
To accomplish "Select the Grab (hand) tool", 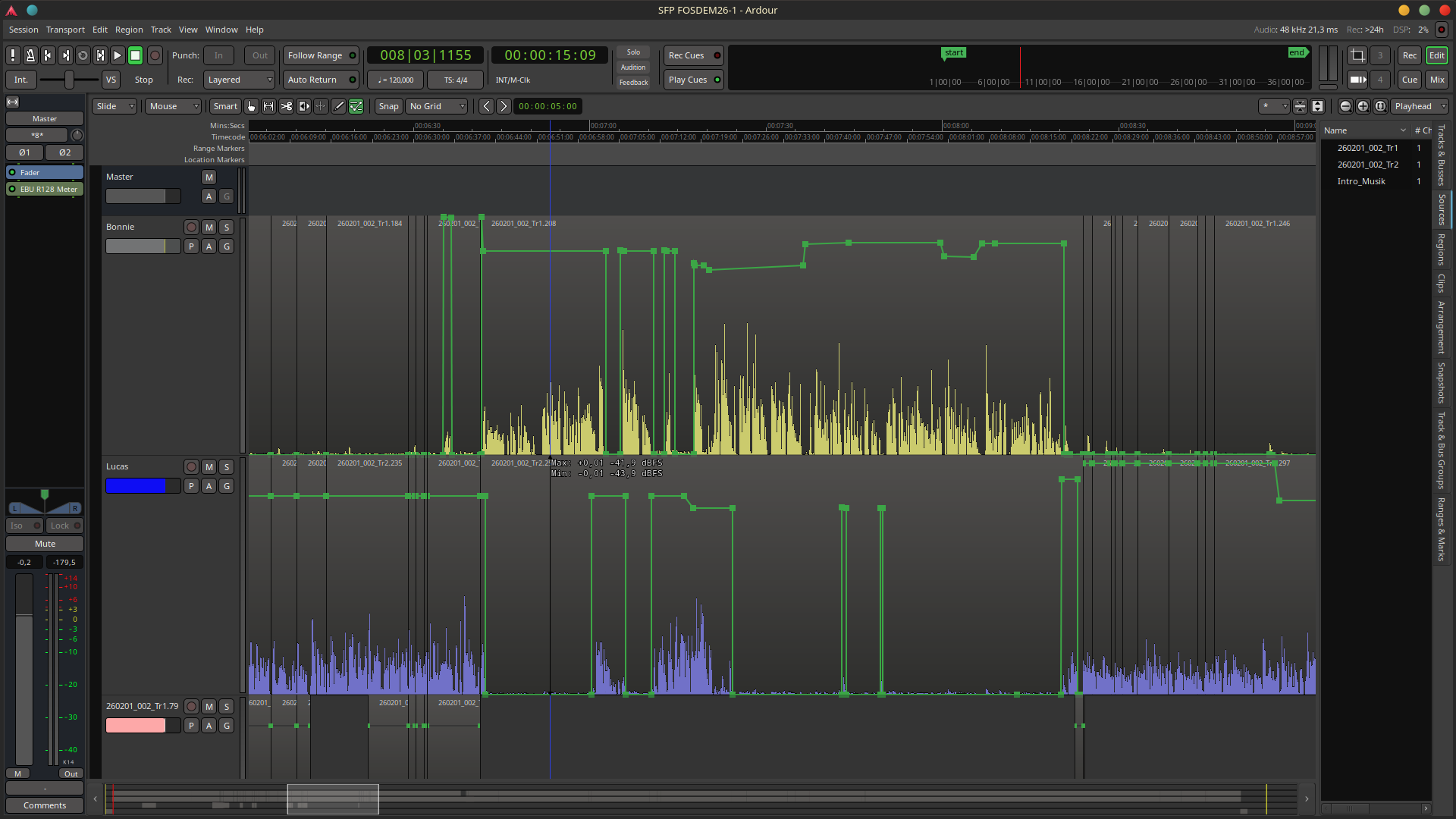I will 251,106.
